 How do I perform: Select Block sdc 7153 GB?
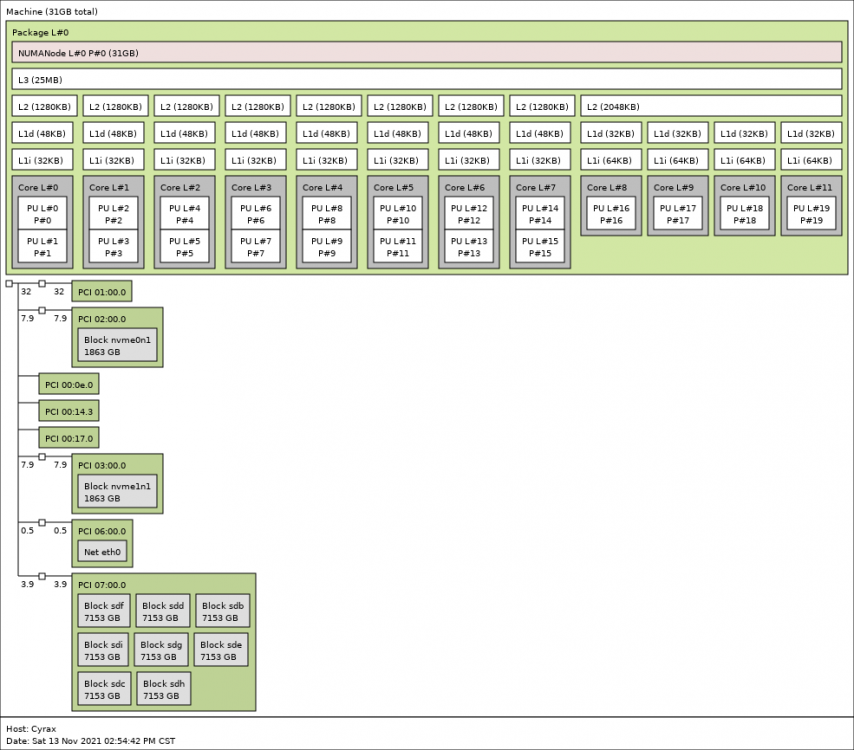point(105,689)
